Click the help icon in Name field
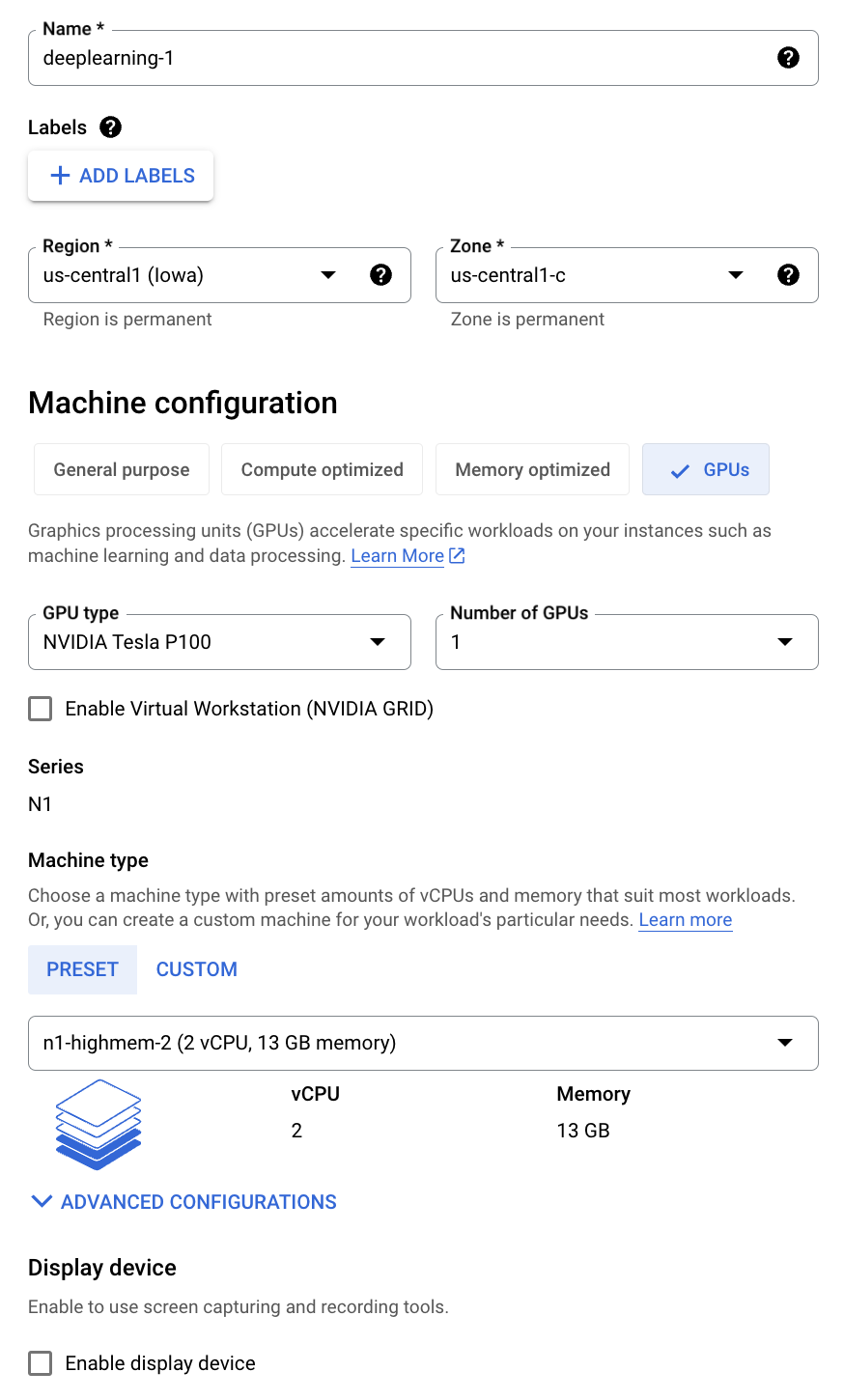Screen dimensions: 844x1400 point(788,58)
